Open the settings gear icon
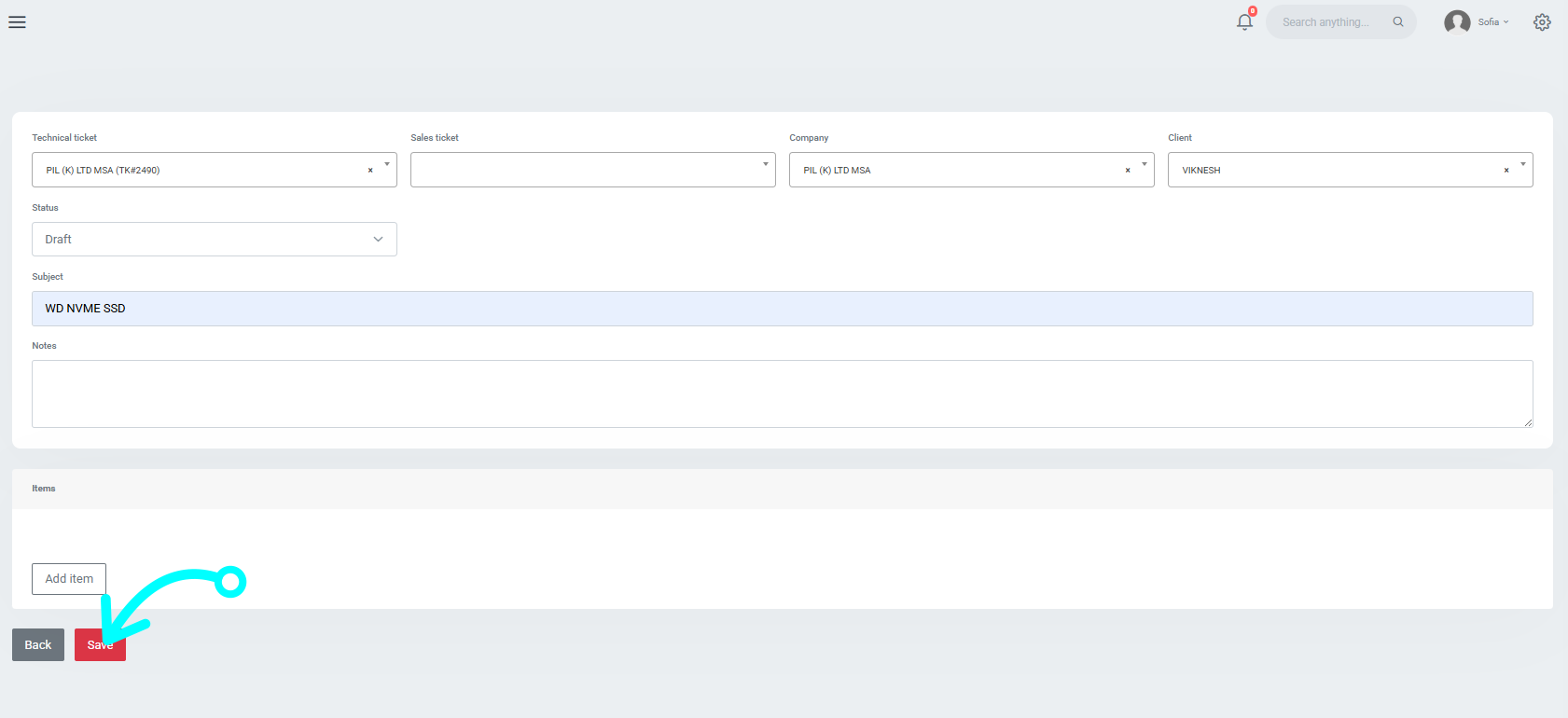 [1542, 22]
